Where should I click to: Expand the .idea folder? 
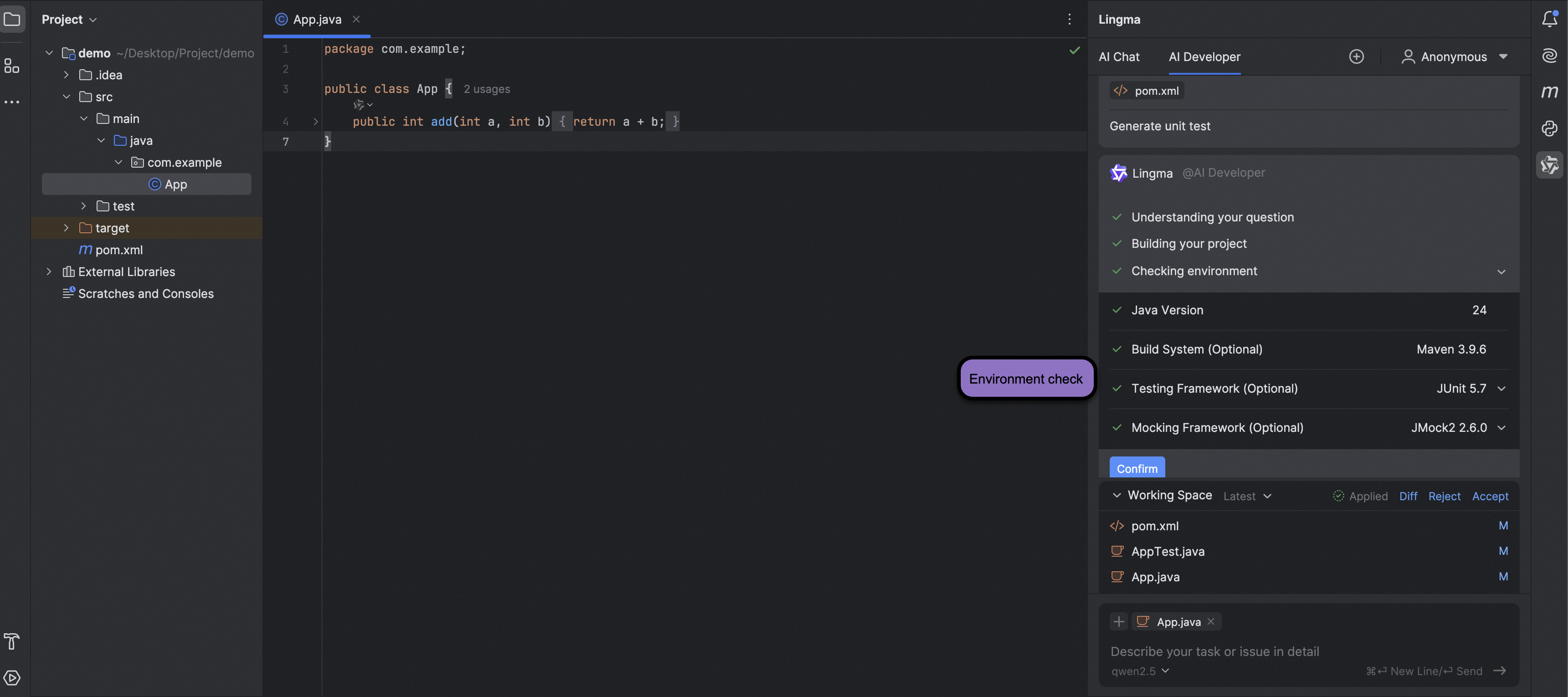(x=67, y=75)
